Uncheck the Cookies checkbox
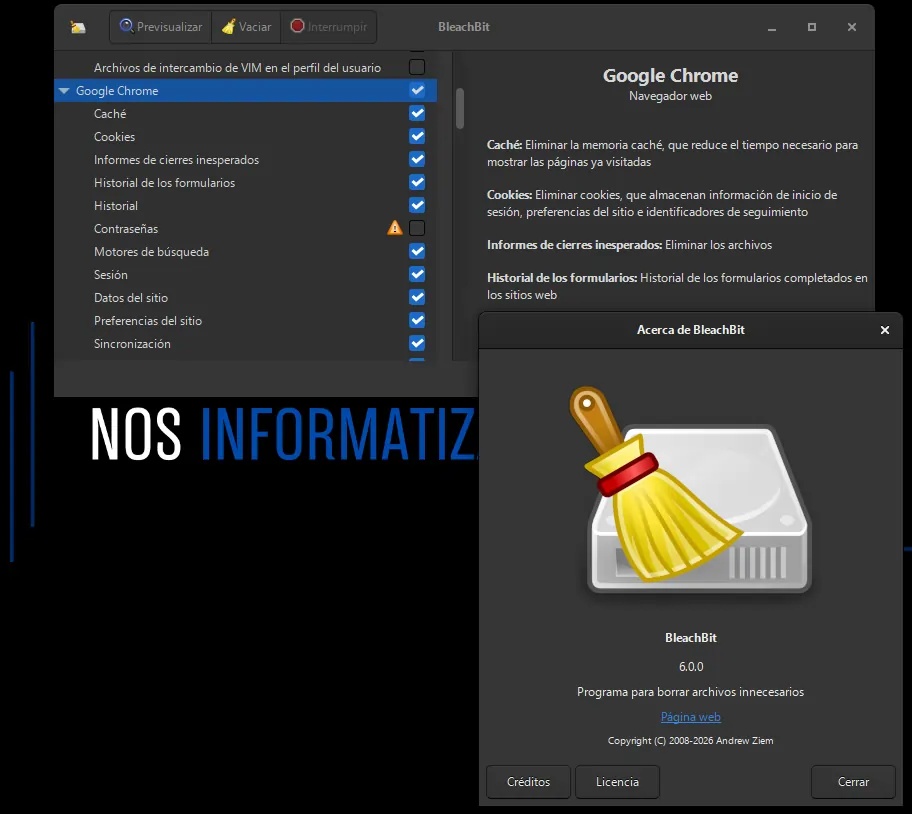The image size is (912, 814). [x=417, y=137]
